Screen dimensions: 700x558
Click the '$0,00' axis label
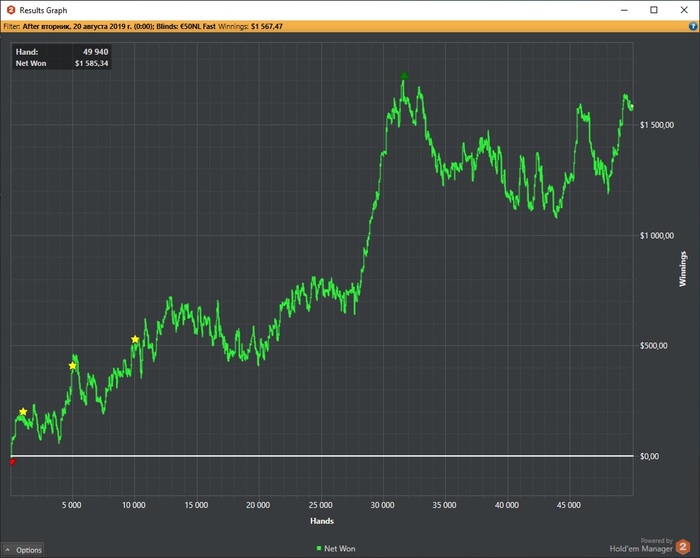650,456
